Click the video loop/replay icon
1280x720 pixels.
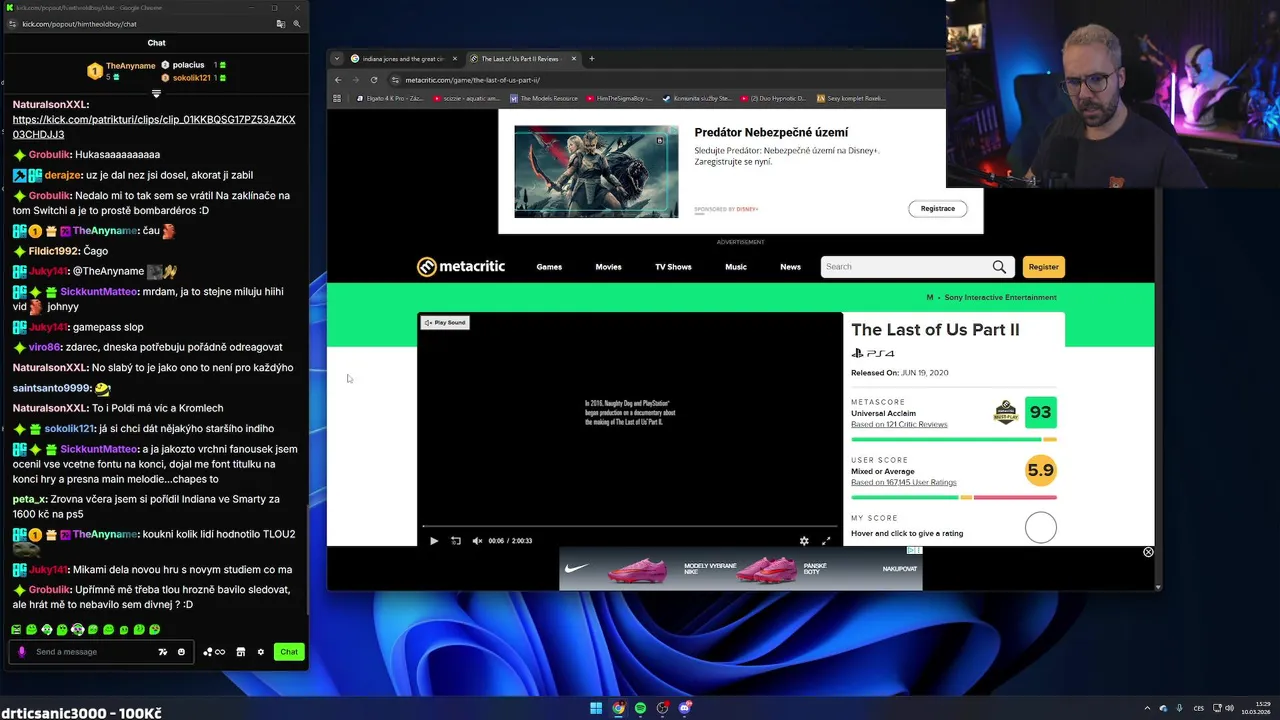tap(456, 541)
